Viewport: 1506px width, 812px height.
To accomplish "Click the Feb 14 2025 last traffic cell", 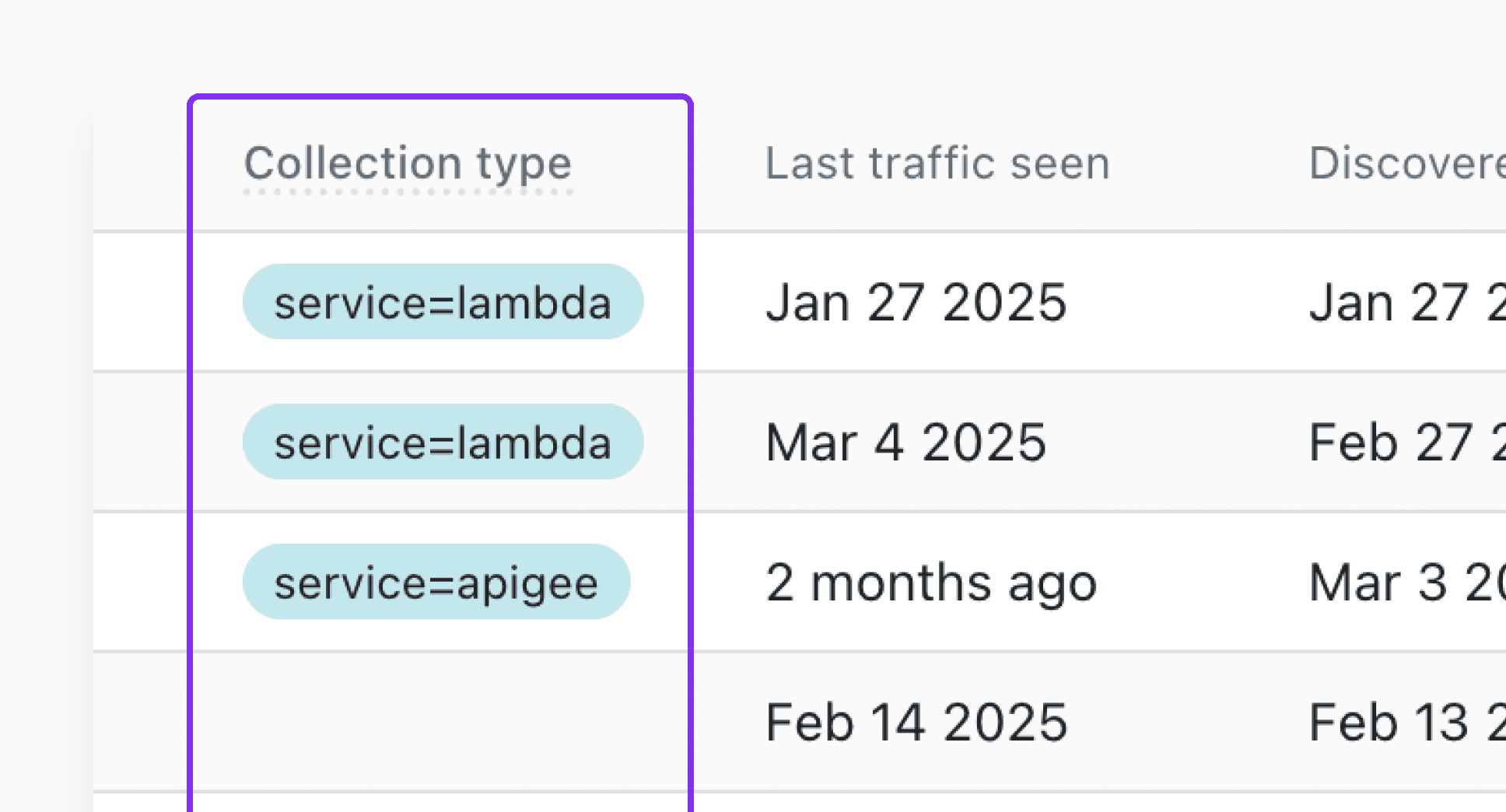I will pos(916,722).
